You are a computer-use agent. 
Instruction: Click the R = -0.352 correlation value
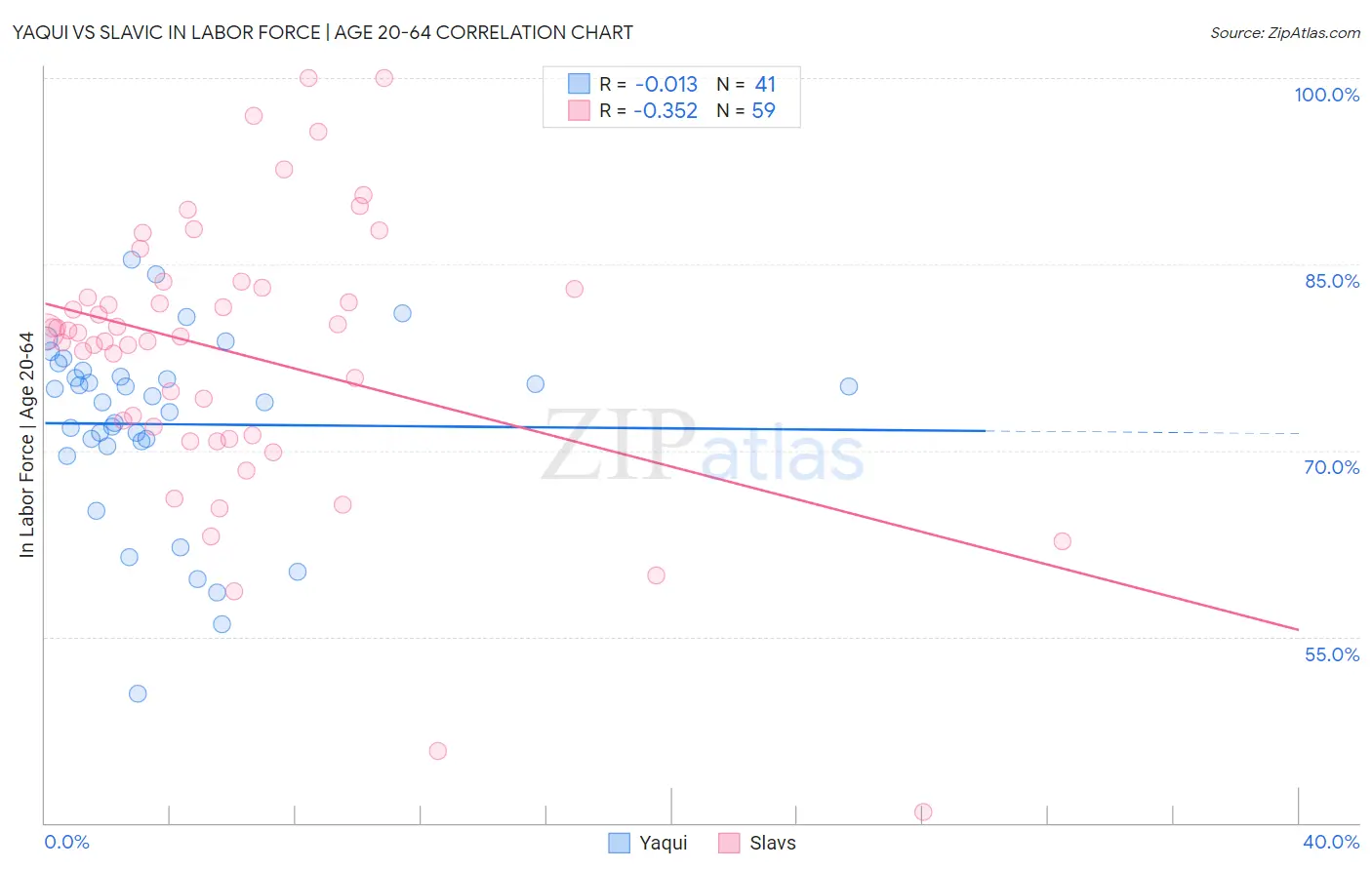click(649, 110)
